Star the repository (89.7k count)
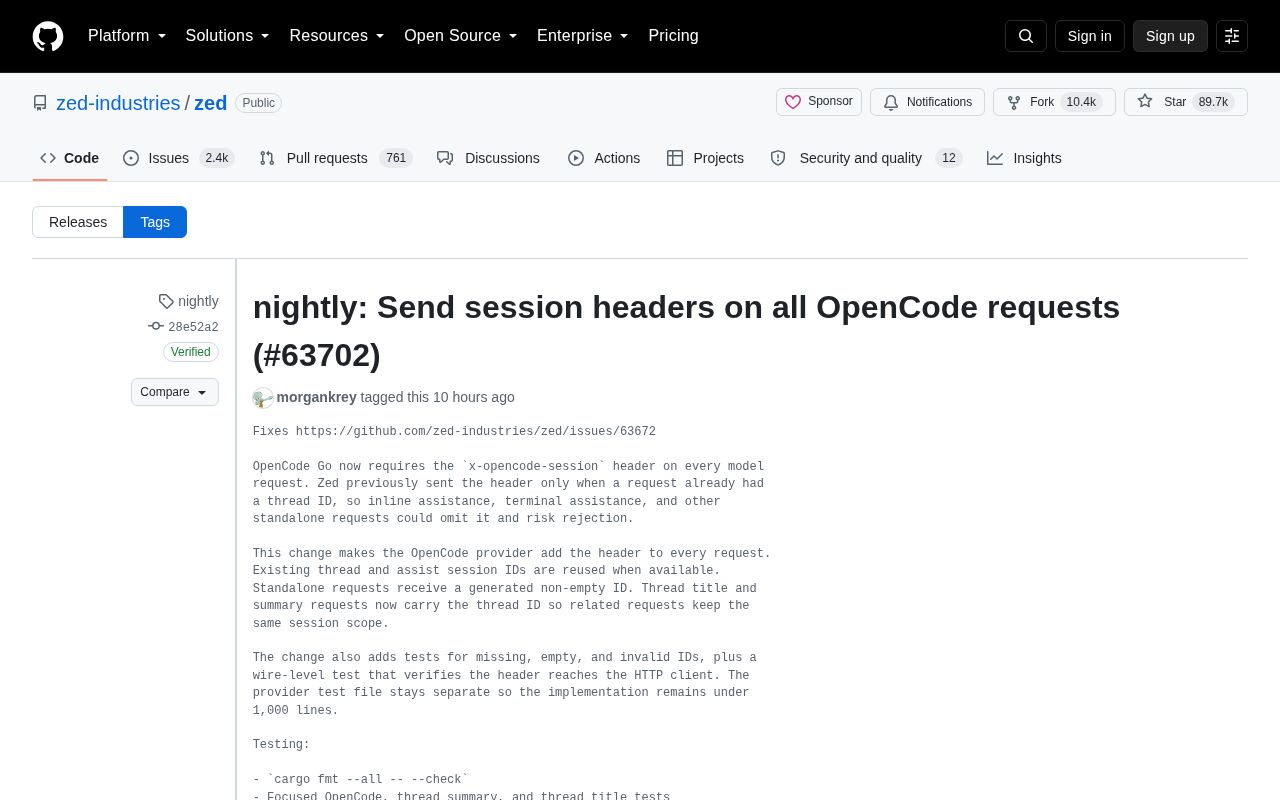1280x800 pixels. click(x=1186, y=102)
